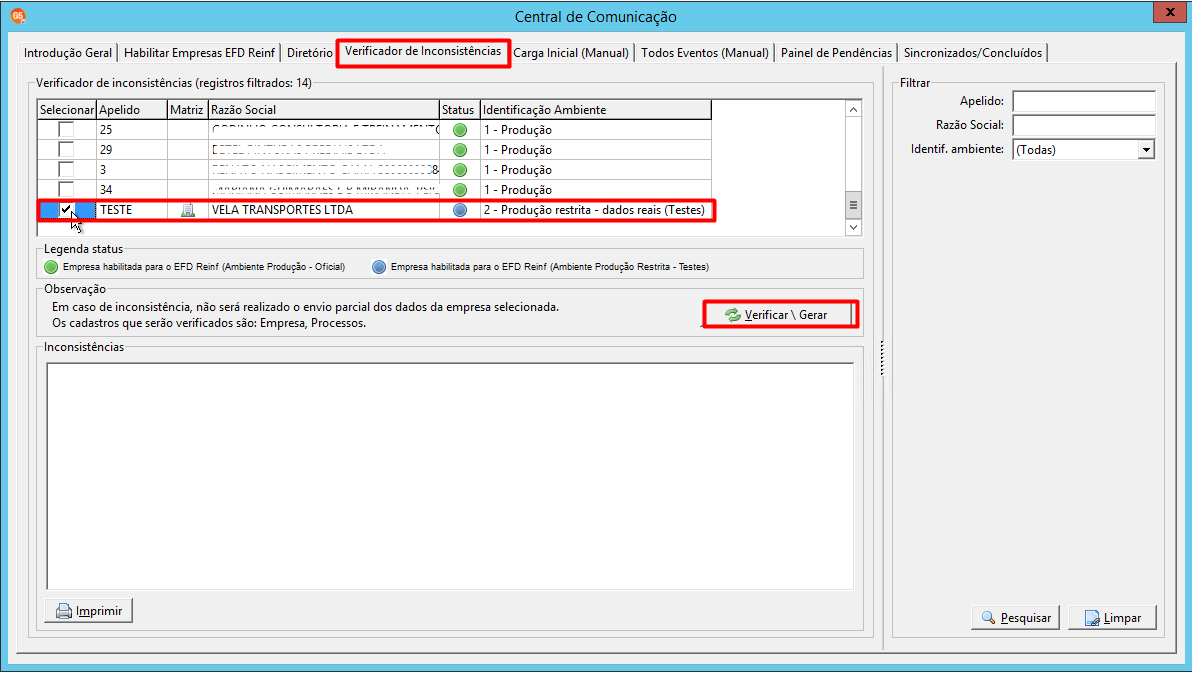The image size is (1192, 673).
Task: Open the Todos Eventos (Manual) tab
Action: (705, 52)
